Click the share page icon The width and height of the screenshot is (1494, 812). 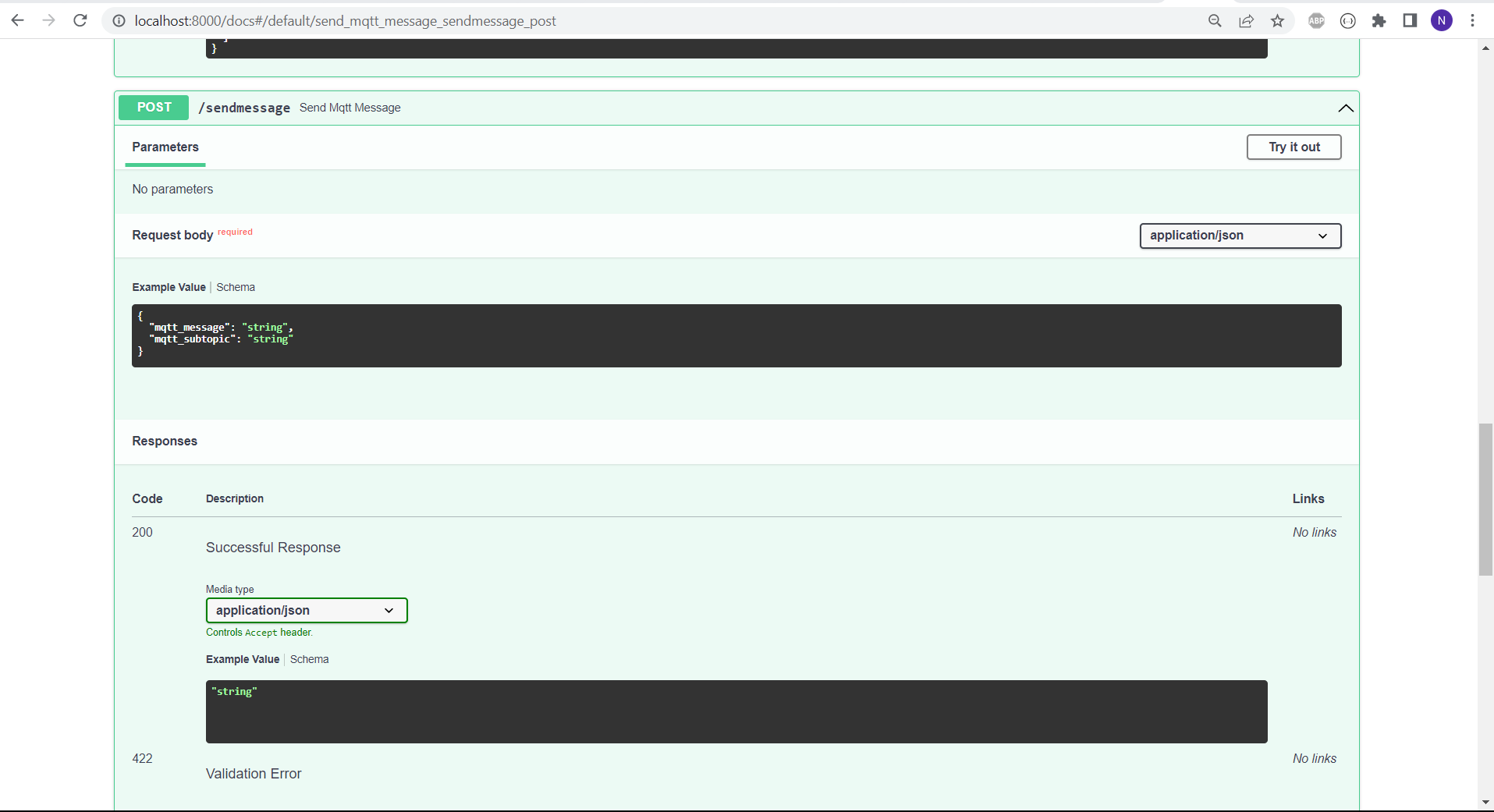coord(1246,21)
